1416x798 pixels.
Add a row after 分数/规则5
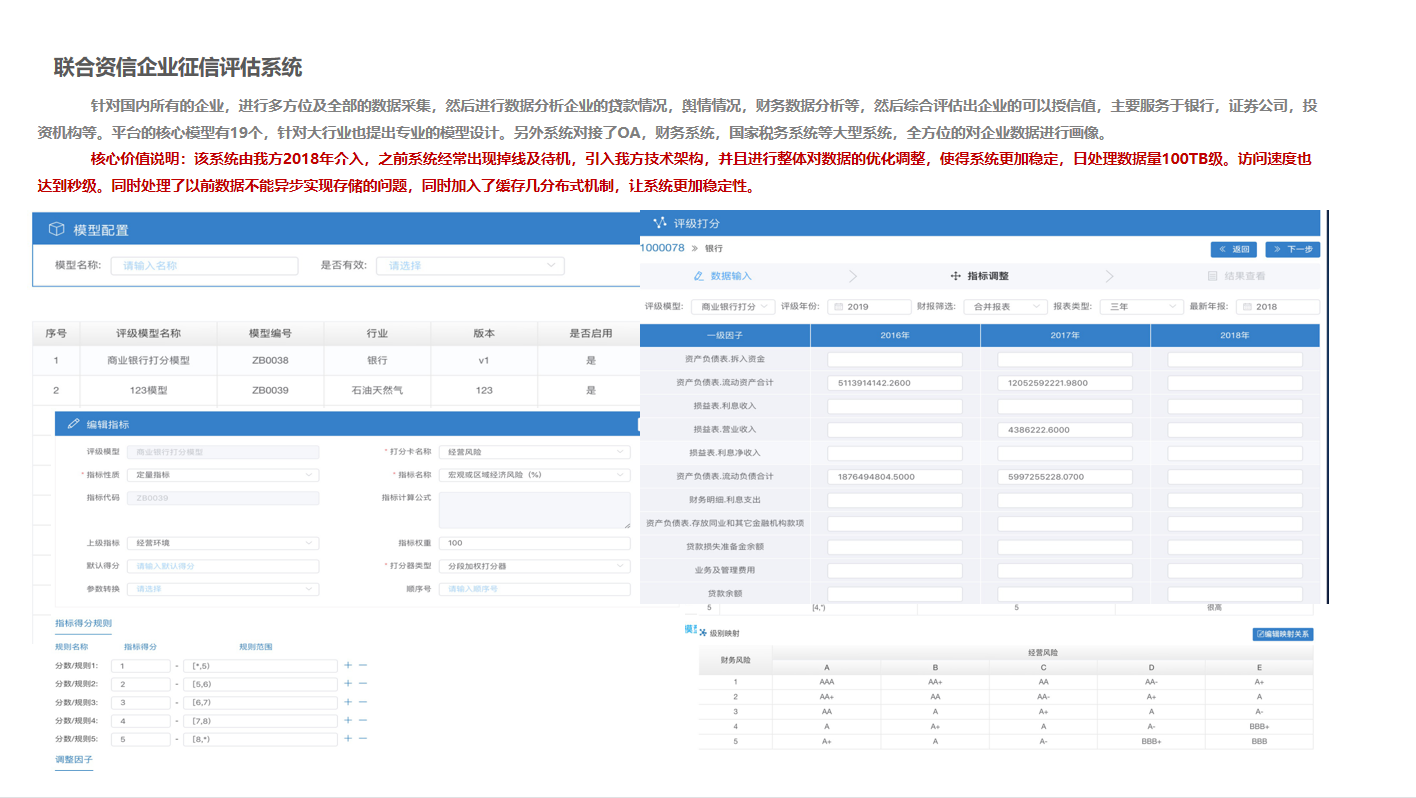[x=348, y=738]
